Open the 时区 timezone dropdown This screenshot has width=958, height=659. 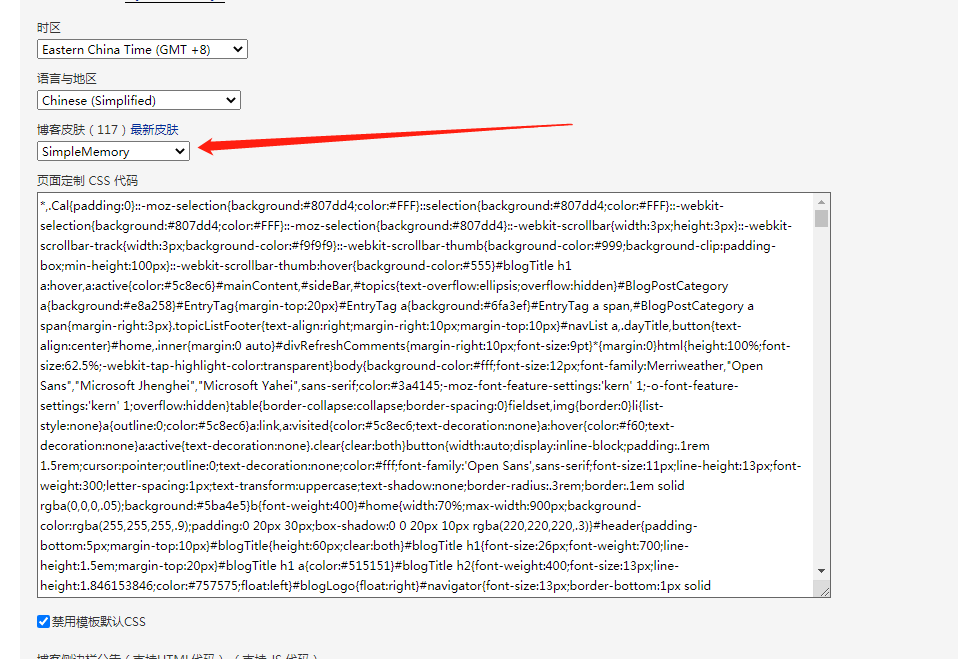[142, 49]
